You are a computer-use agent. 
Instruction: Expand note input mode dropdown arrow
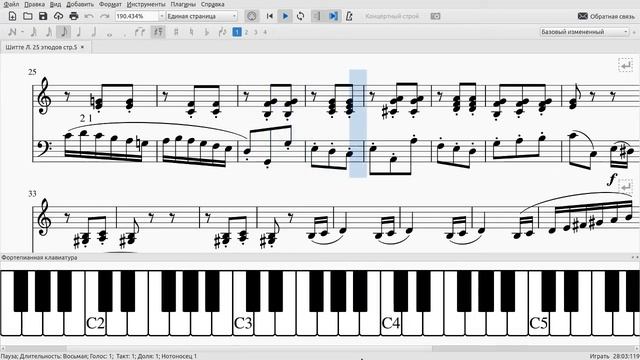click(x=22, y=32)
